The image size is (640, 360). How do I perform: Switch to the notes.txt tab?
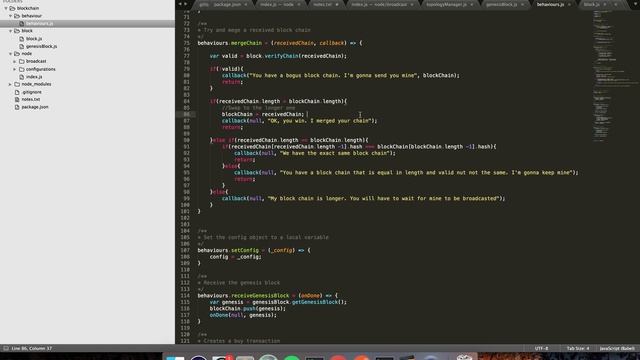click(322, 4)
